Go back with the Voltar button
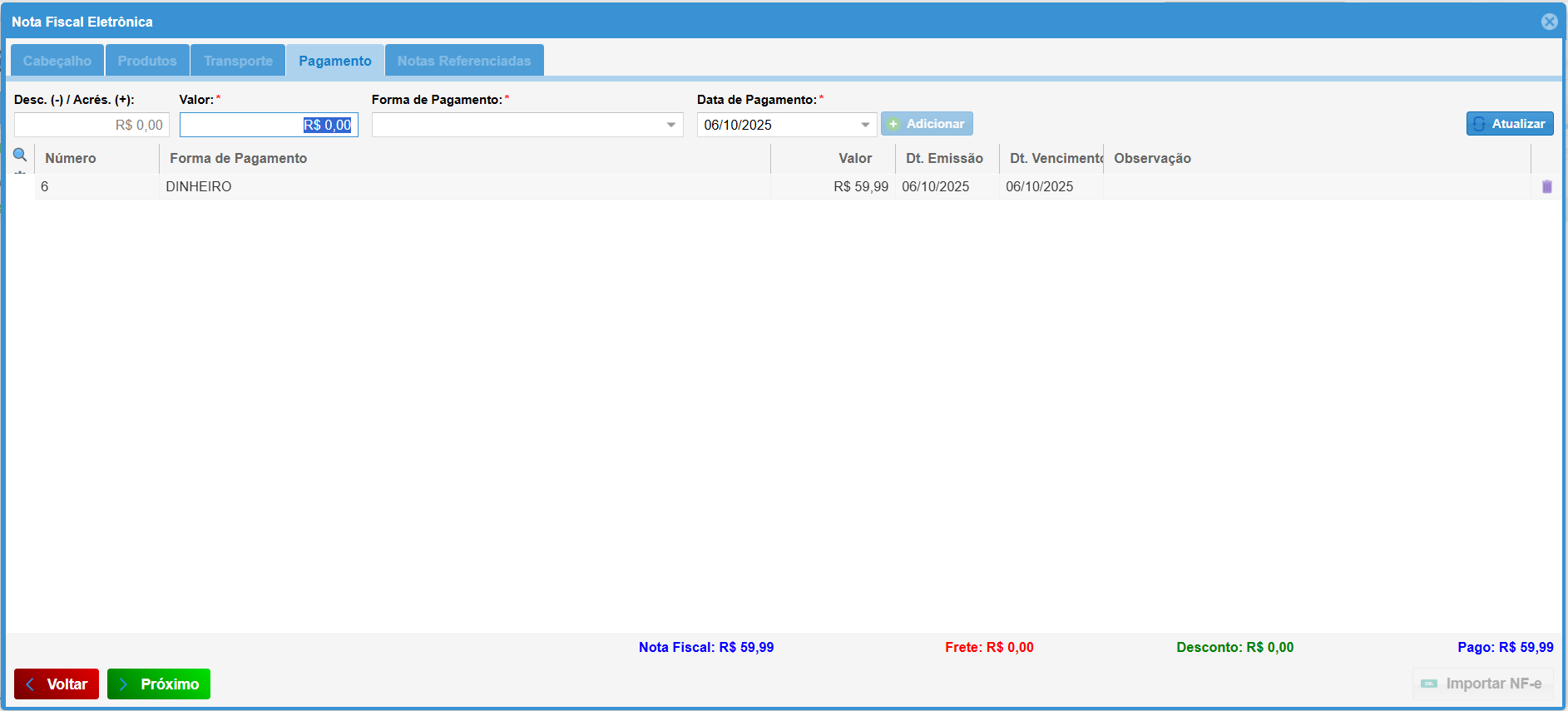 pos(57,684)
